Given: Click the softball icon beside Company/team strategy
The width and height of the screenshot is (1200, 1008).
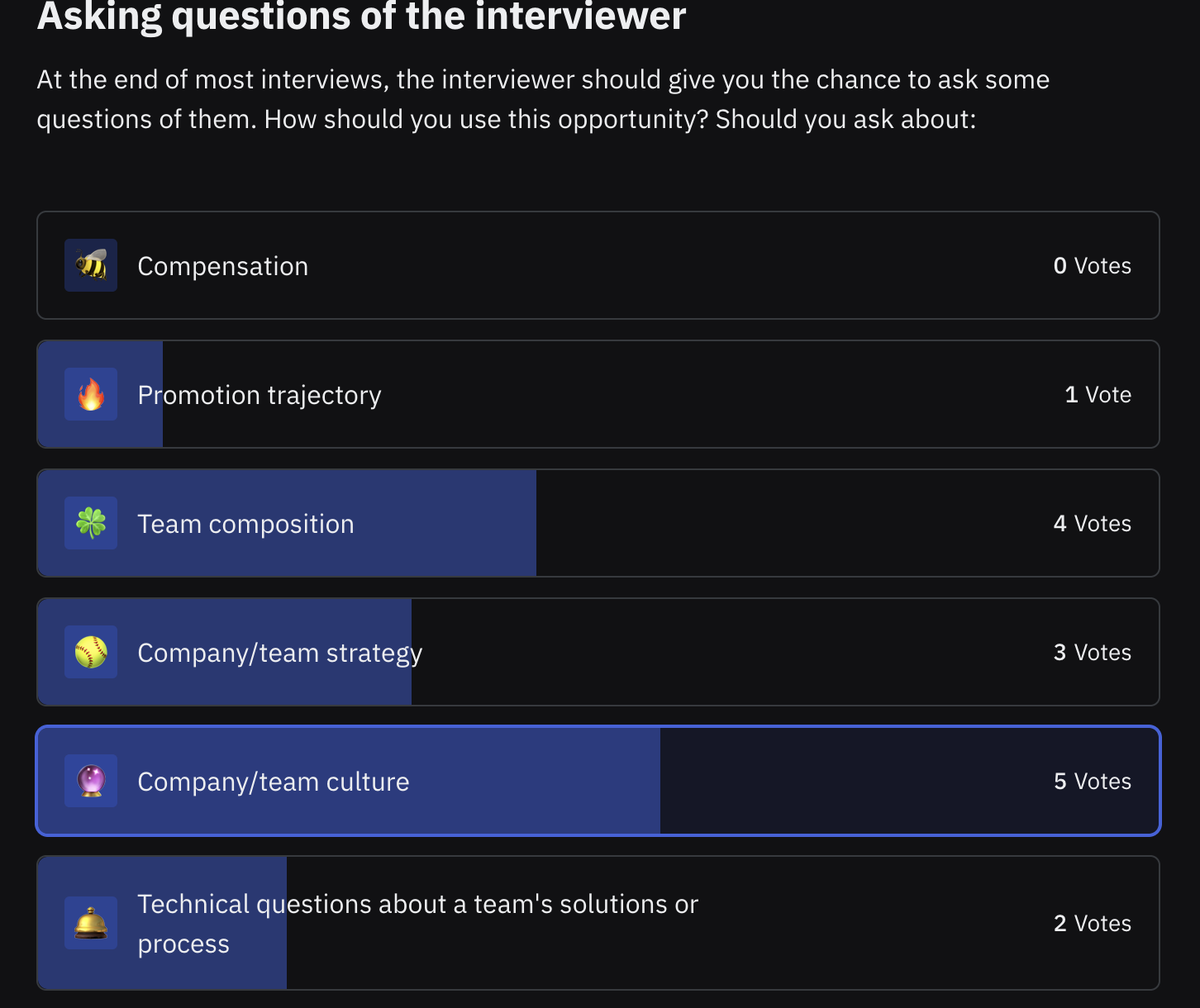Looking at the screenshot, I should (x=91, y=652).
